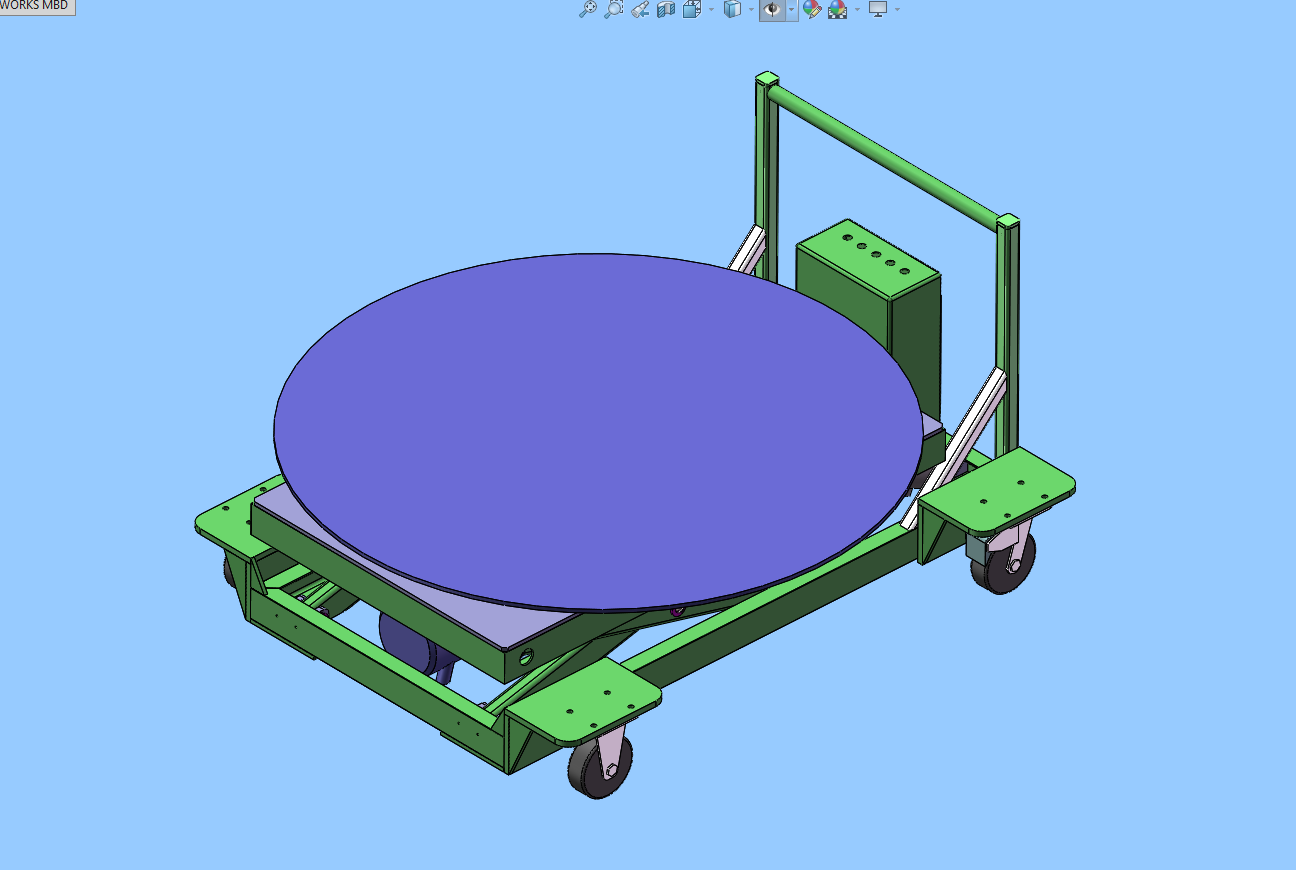Click the View Orientation cube icon

(692, 10)
